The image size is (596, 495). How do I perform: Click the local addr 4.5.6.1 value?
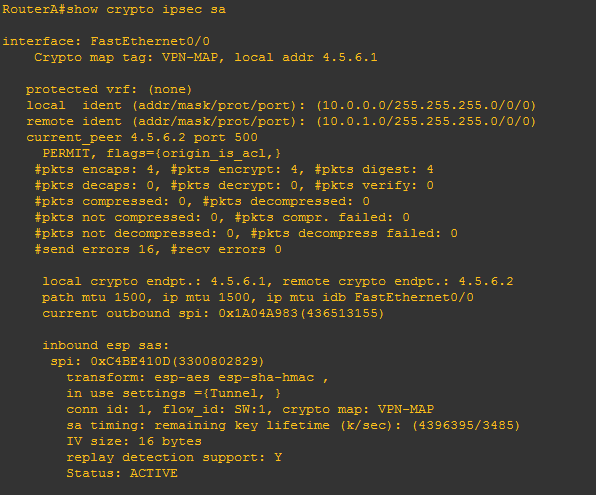pos(306,57)
